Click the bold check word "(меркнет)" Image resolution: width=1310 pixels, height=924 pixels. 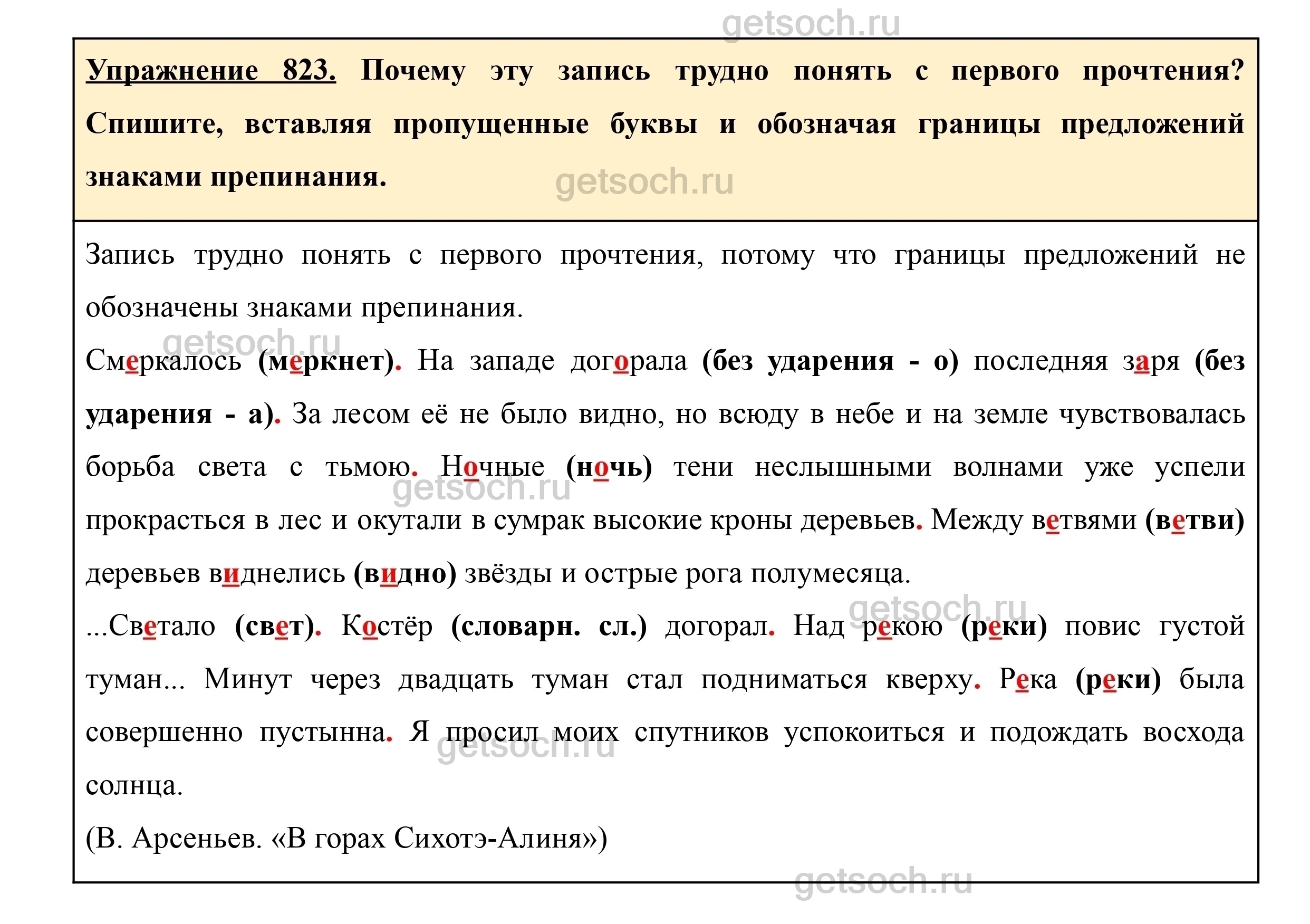[x=326, y=362]
